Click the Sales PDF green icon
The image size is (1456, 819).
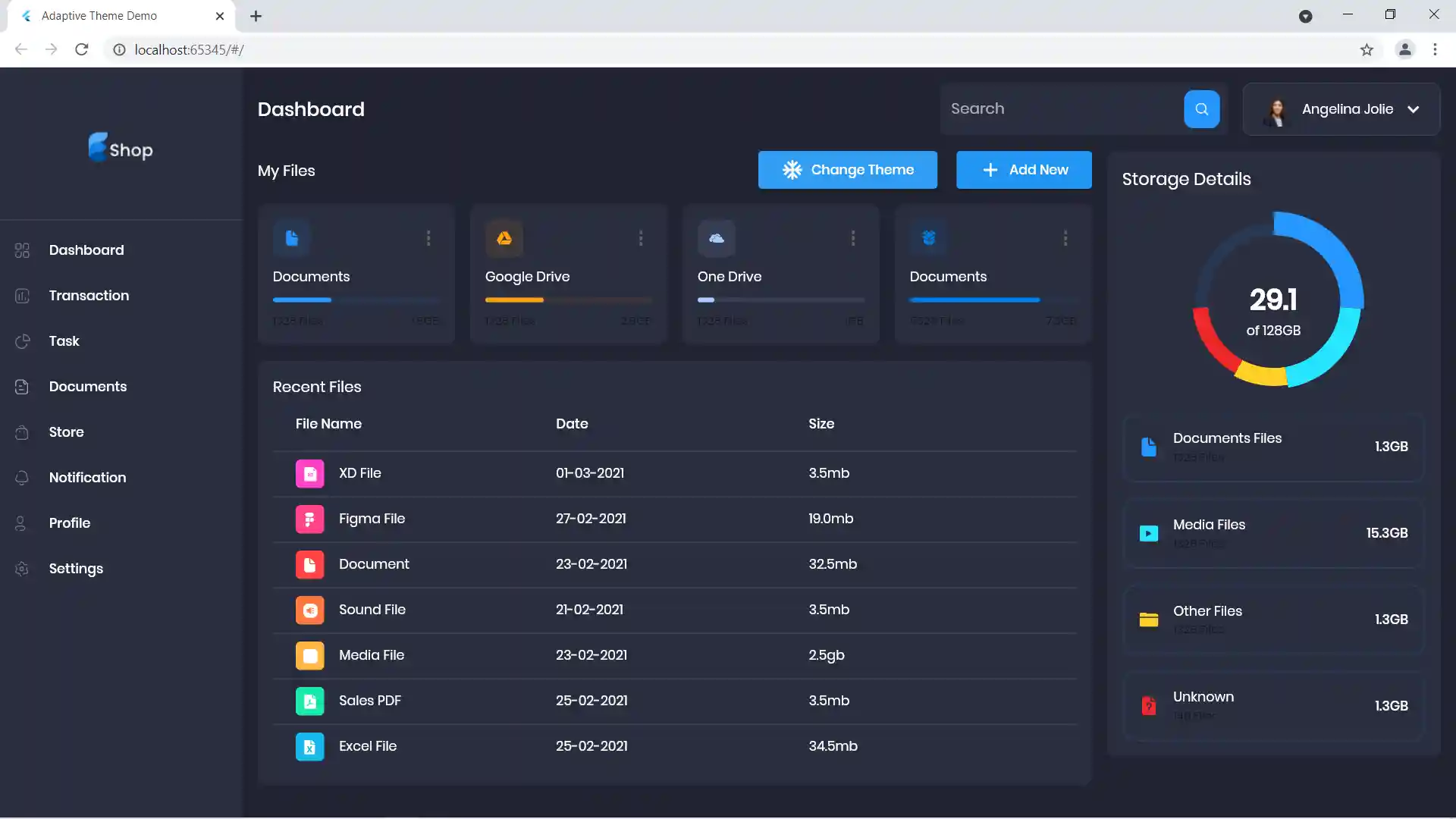(x=309, y=701)
